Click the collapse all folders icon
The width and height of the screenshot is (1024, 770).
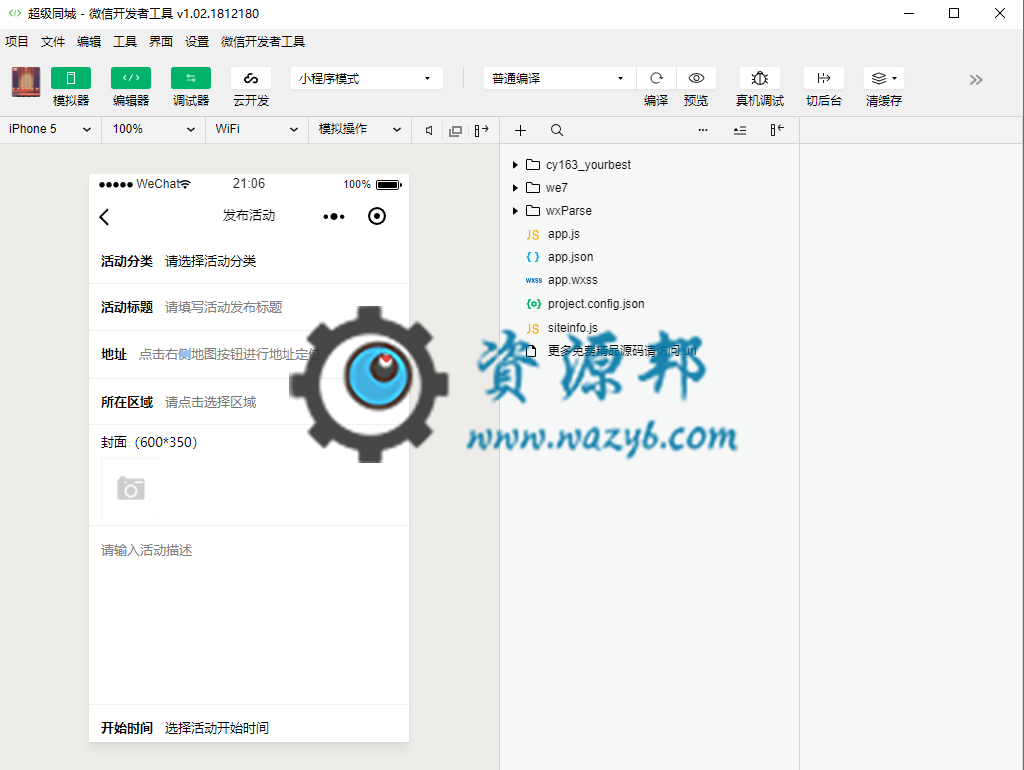tap(739, 131)
